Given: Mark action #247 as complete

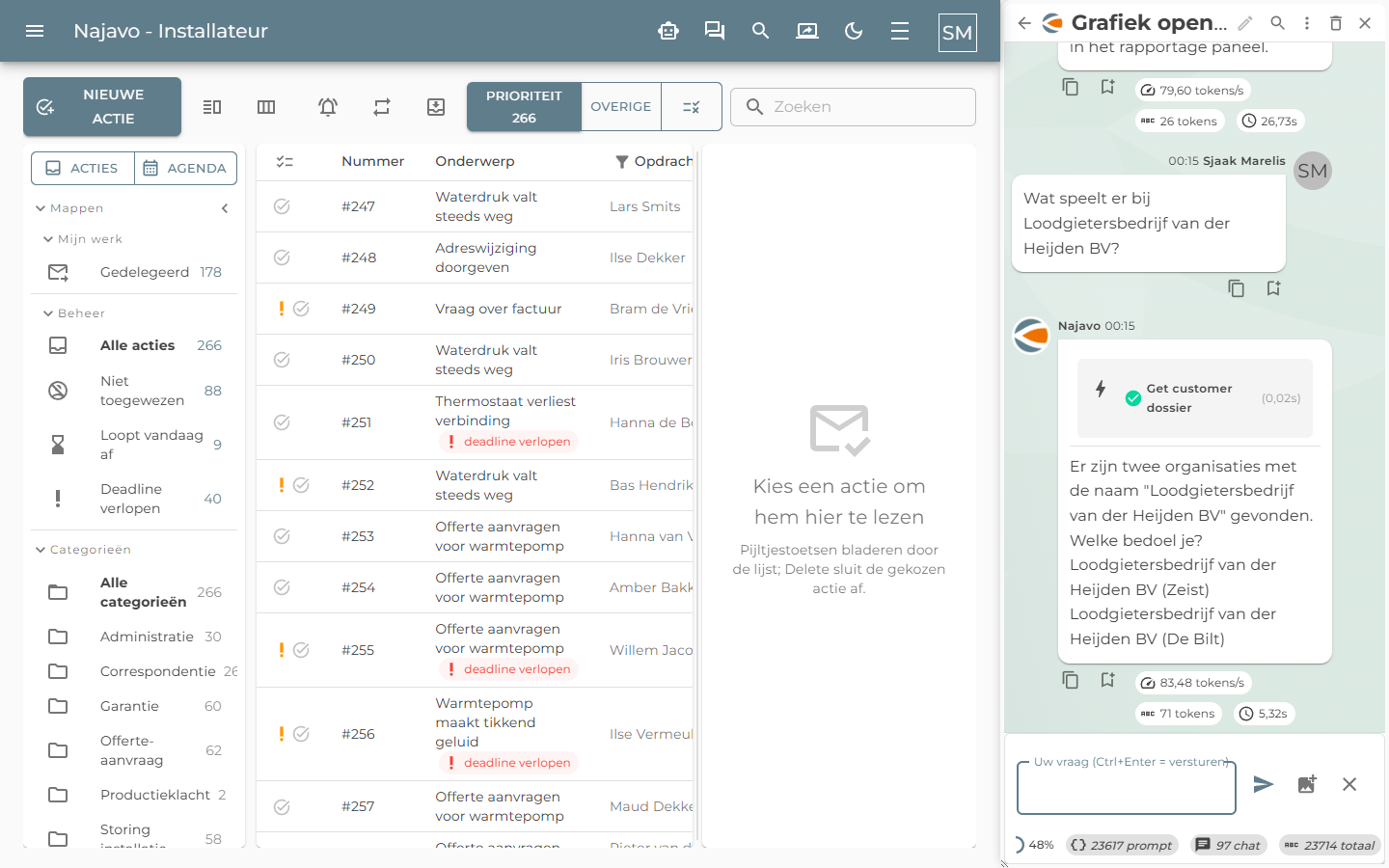Looking at the screenshot, I should [x=282, y=206].
